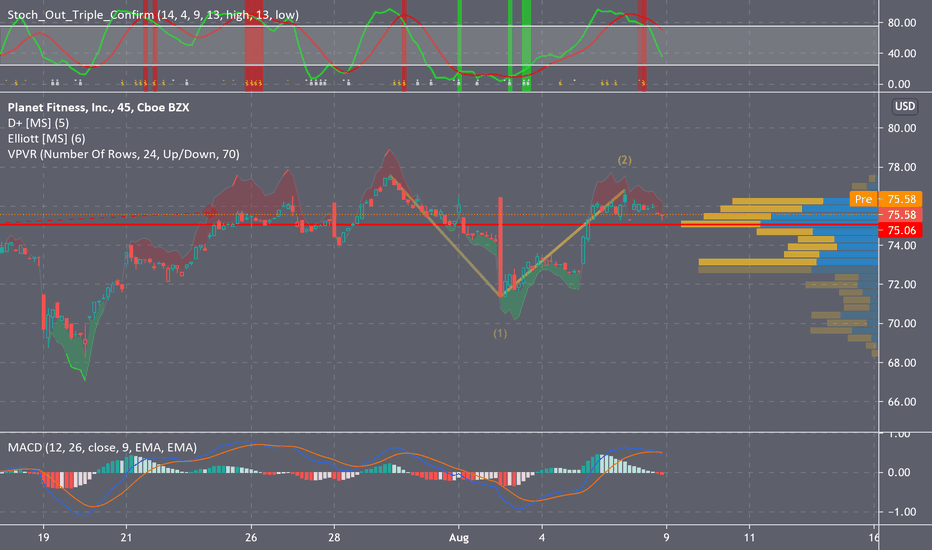Viewport: 932px width, 550px height.
Task: Click the 26 date label on time axis
Action: pos(251,538)
